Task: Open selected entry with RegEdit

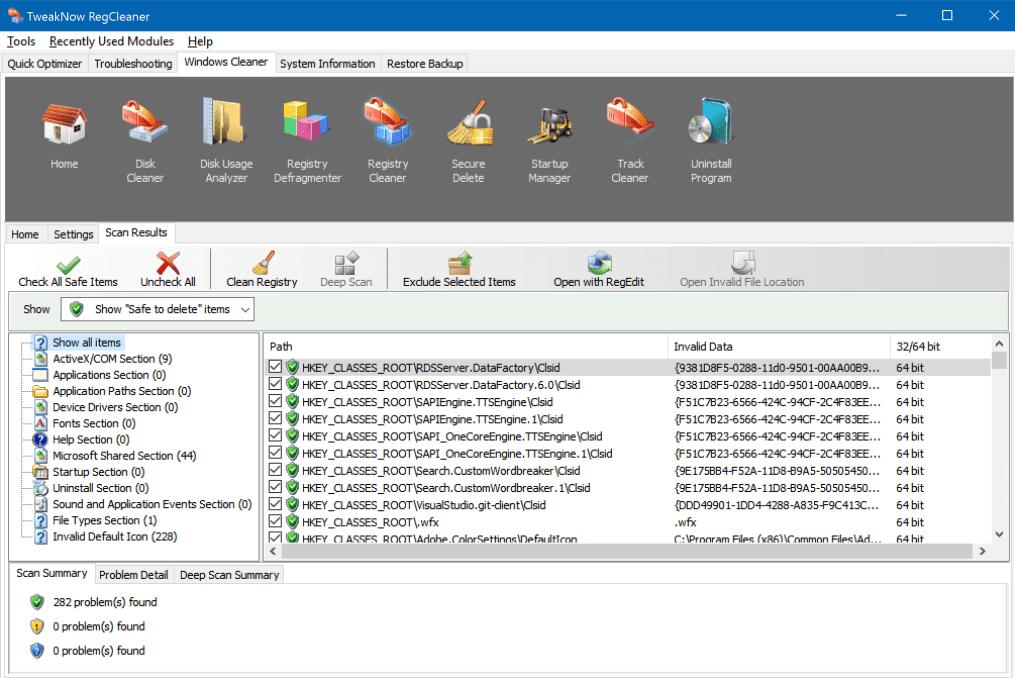Action: click(x=599, y=269)
